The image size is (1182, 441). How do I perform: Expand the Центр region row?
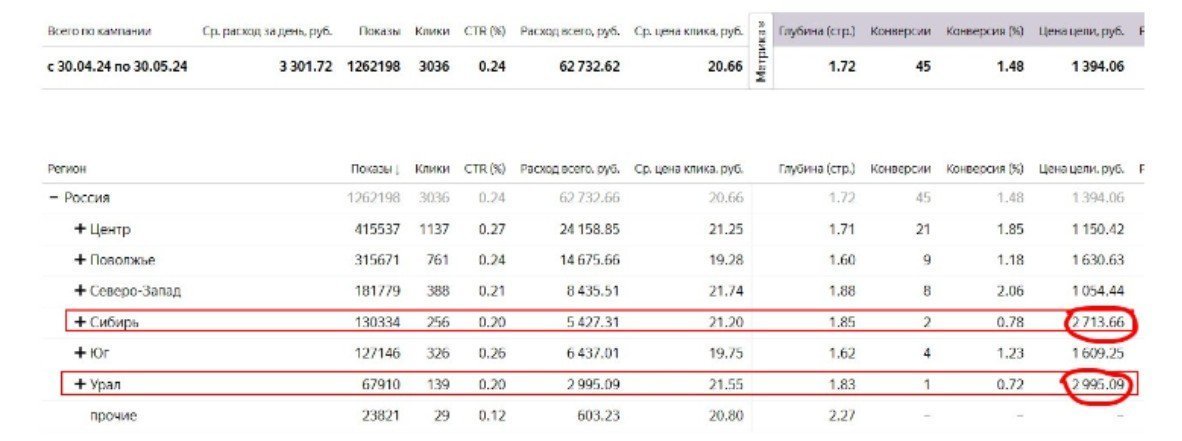coord(80,230)
